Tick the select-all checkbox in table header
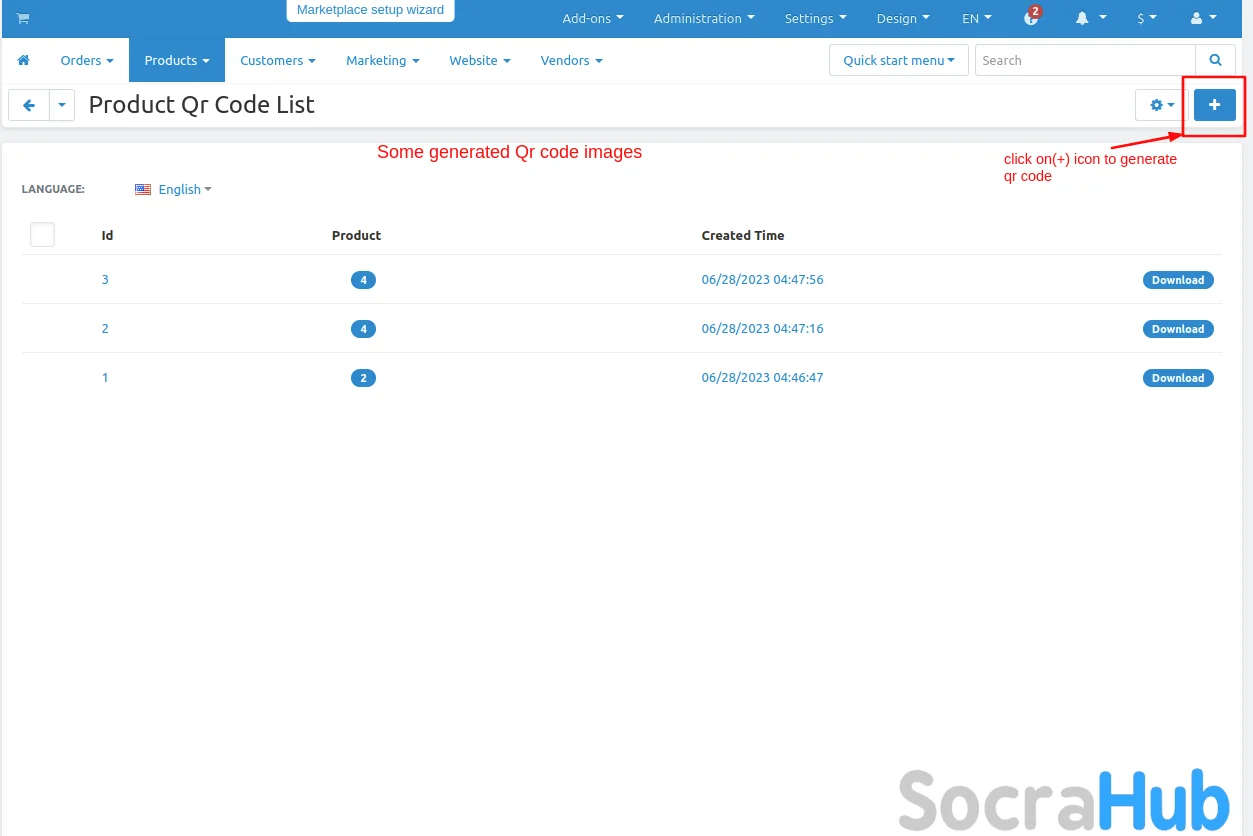 42,235
